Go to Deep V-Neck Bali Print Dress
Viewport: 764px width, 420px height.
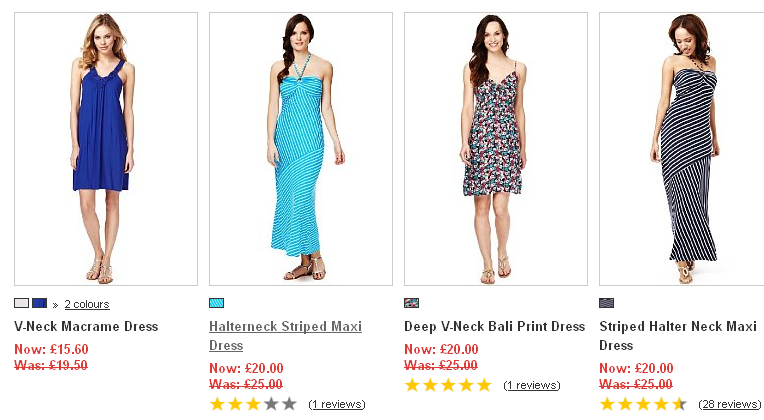click(494, 326)
